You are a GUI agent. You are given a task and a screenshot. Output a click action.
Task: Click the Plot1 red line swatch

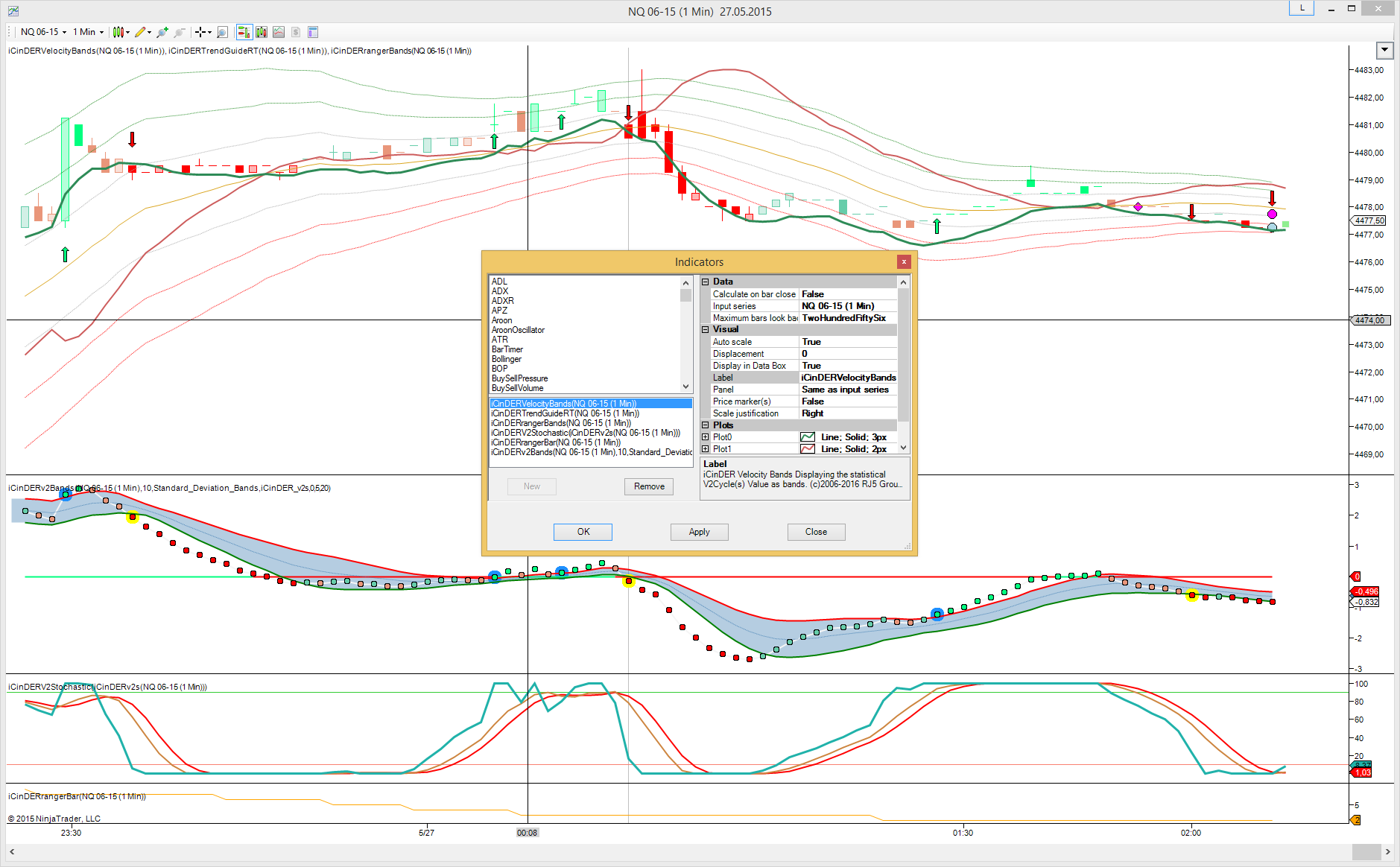[x=808, y=449]
